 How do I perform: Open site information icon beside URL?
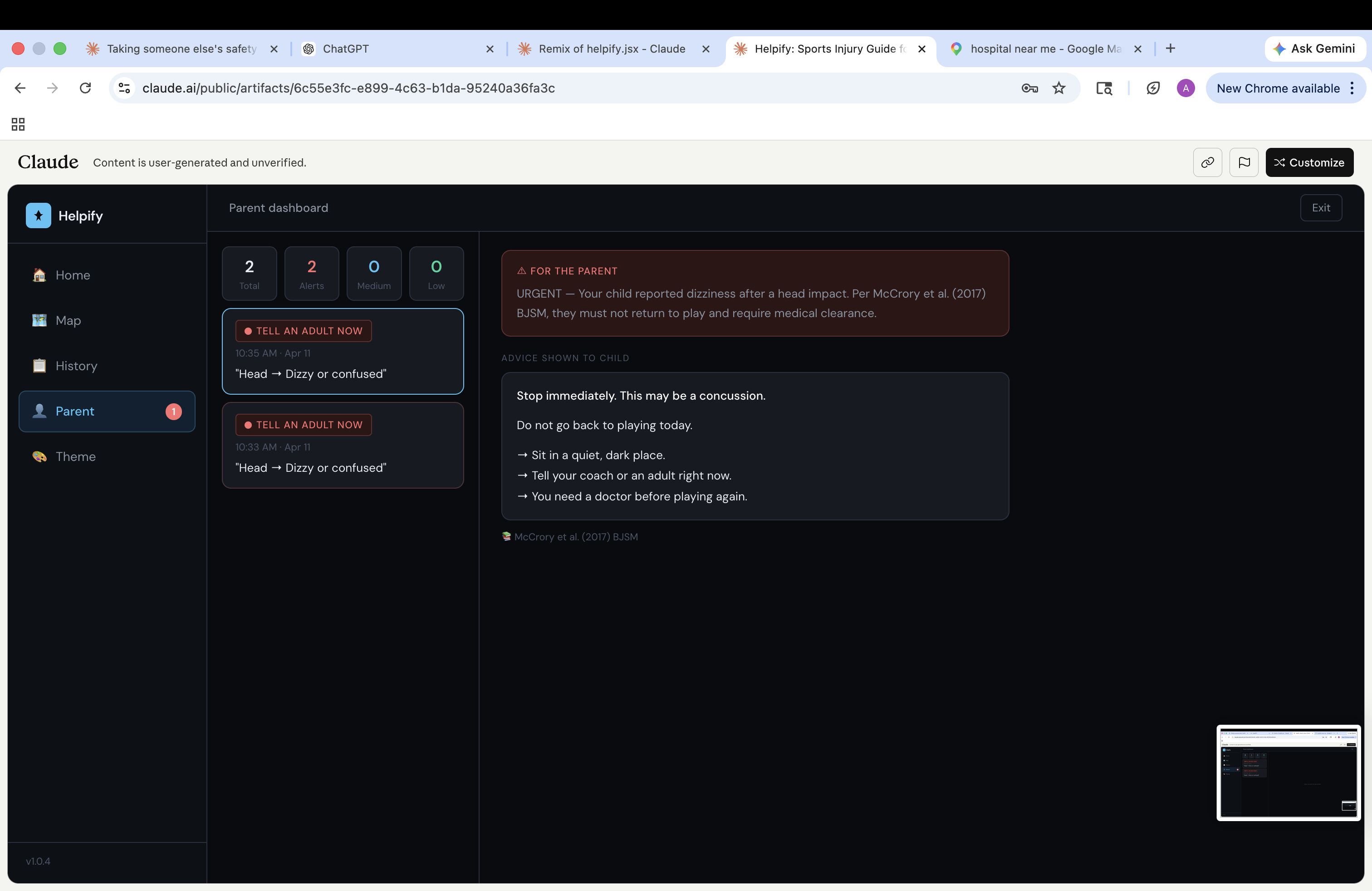124,88
